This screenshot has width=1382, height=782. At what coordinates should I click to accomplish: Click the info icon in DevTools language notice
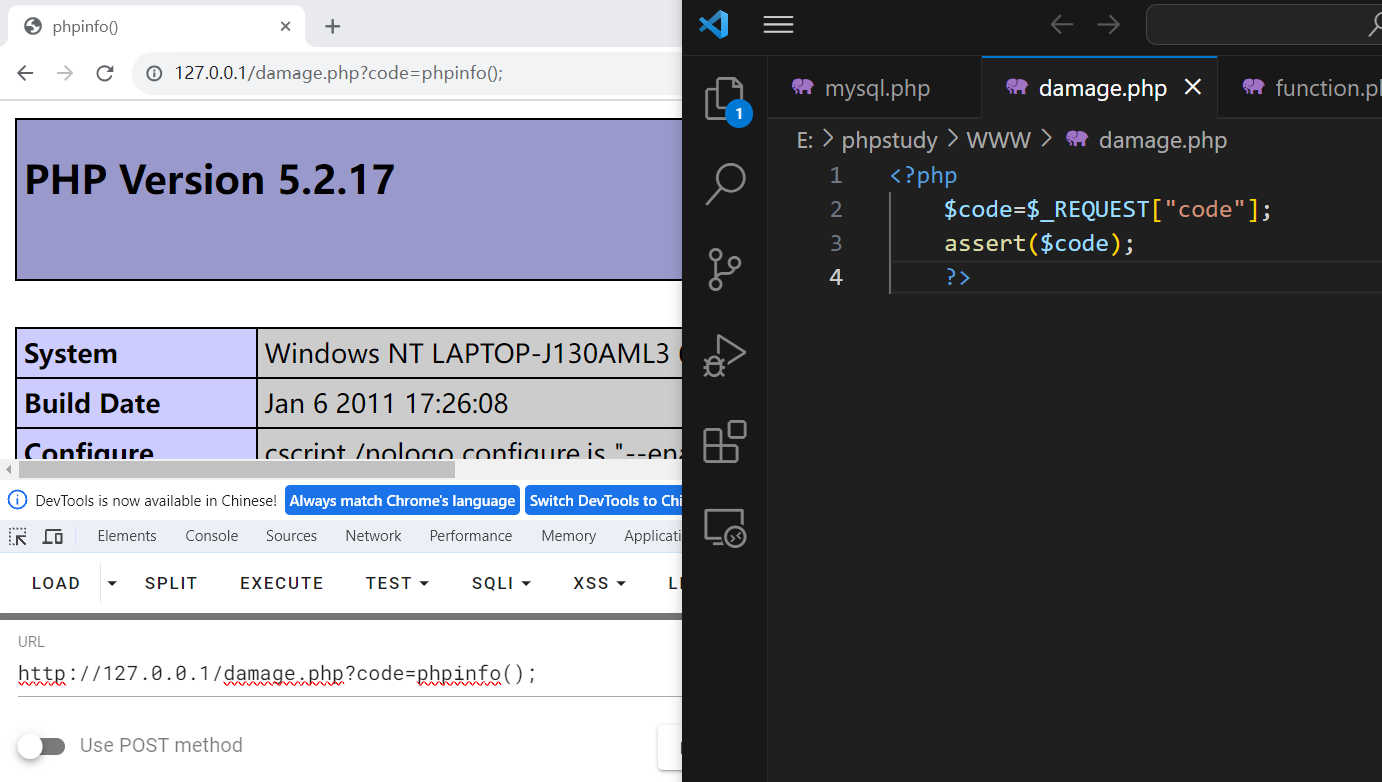tap(17, 500)
